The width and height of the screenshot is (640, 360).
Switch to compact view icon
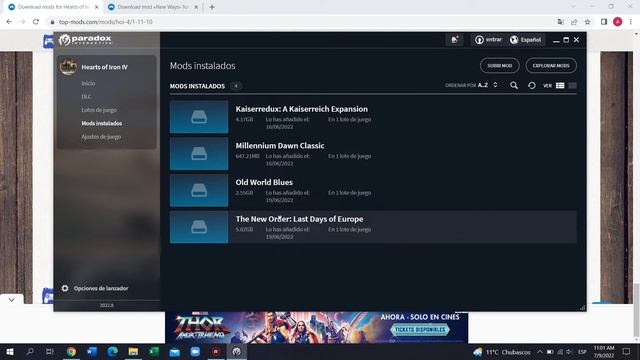click(572, 85)
